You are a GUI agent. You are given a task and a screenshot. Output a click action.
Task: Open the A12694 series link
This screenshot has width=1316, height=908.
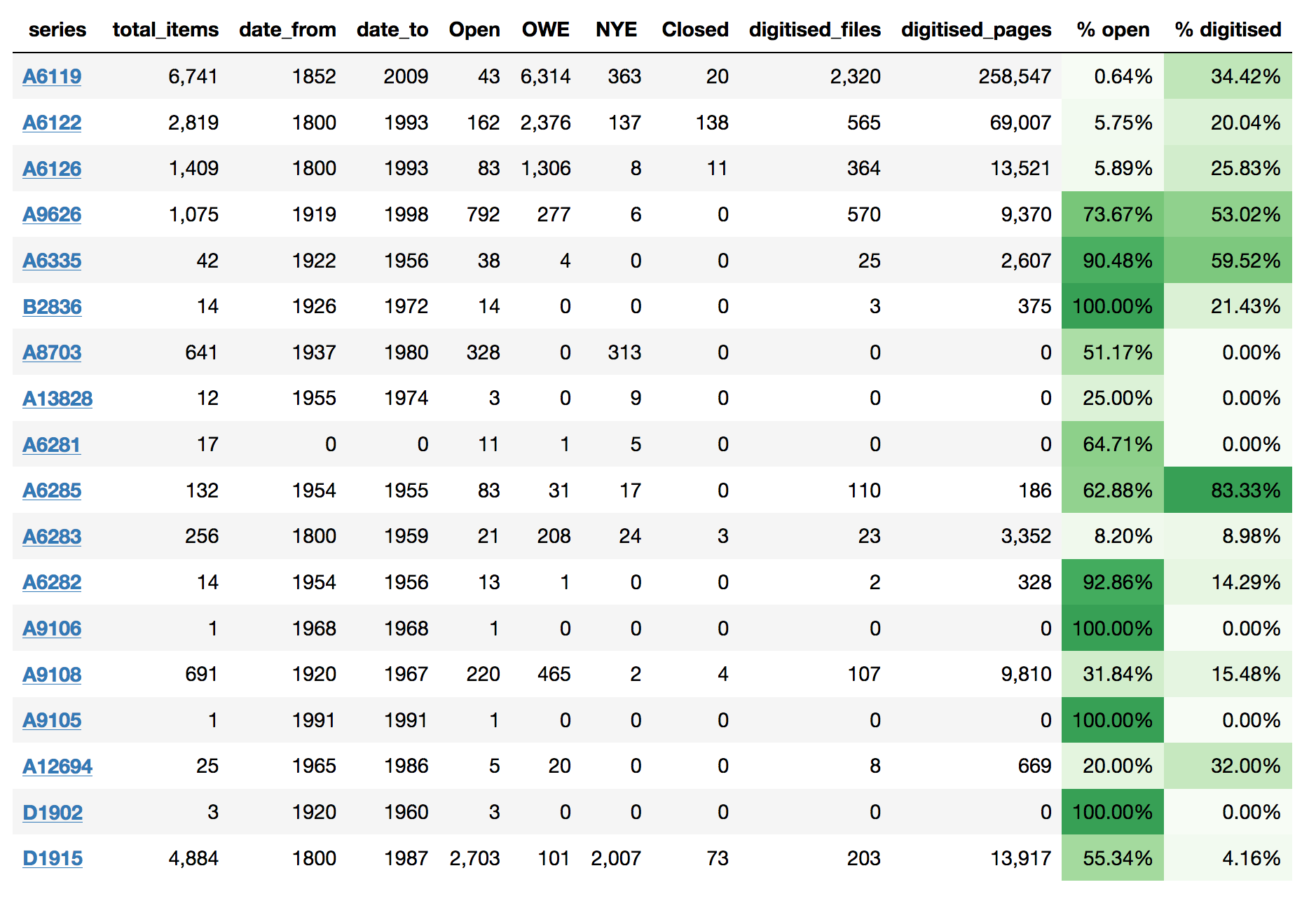(x=57, y=766)
